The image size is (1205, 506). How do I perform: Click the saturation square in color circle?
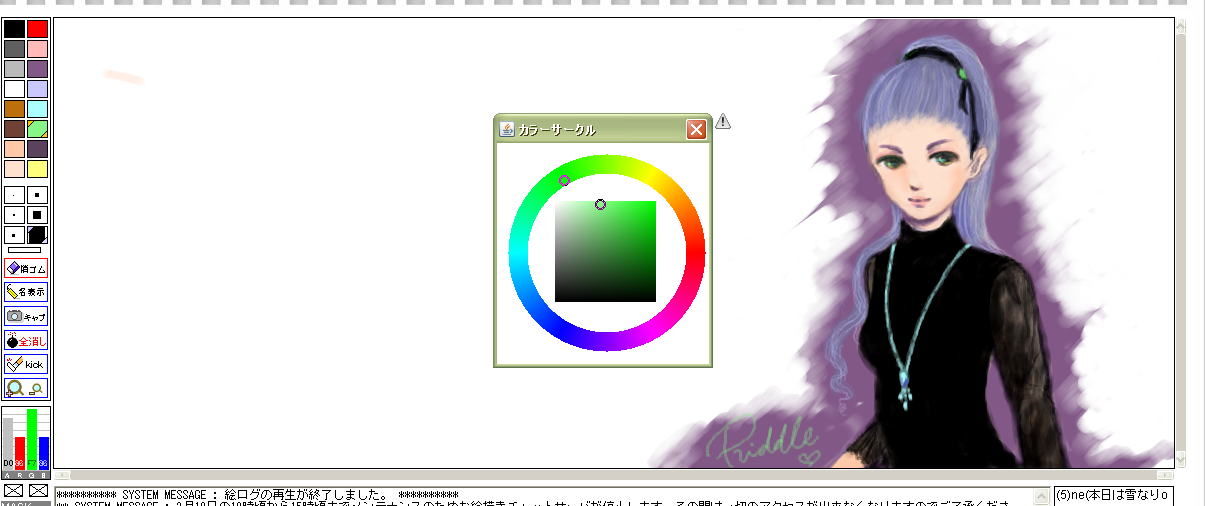[605, 251]
